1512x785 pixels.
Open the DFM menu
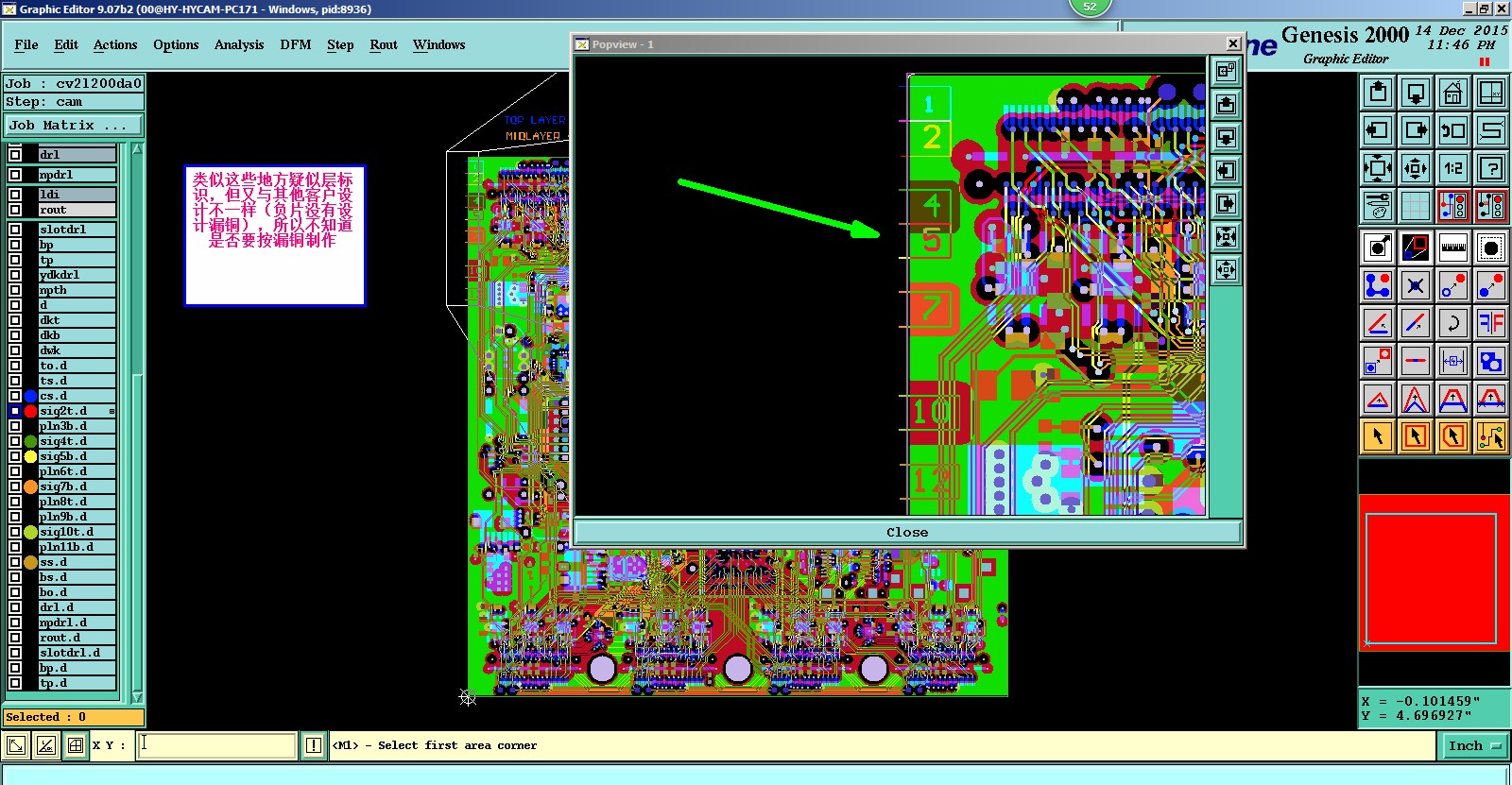pos(296,44)
